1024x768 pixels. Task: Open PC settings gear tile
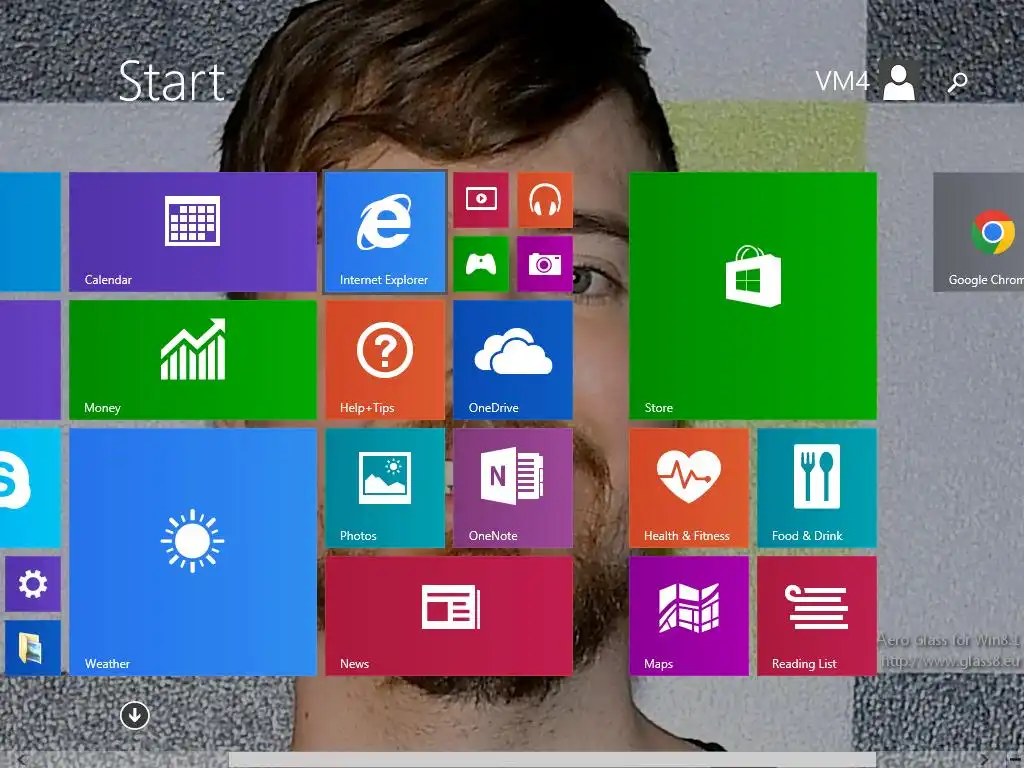(x=33, y=584)
